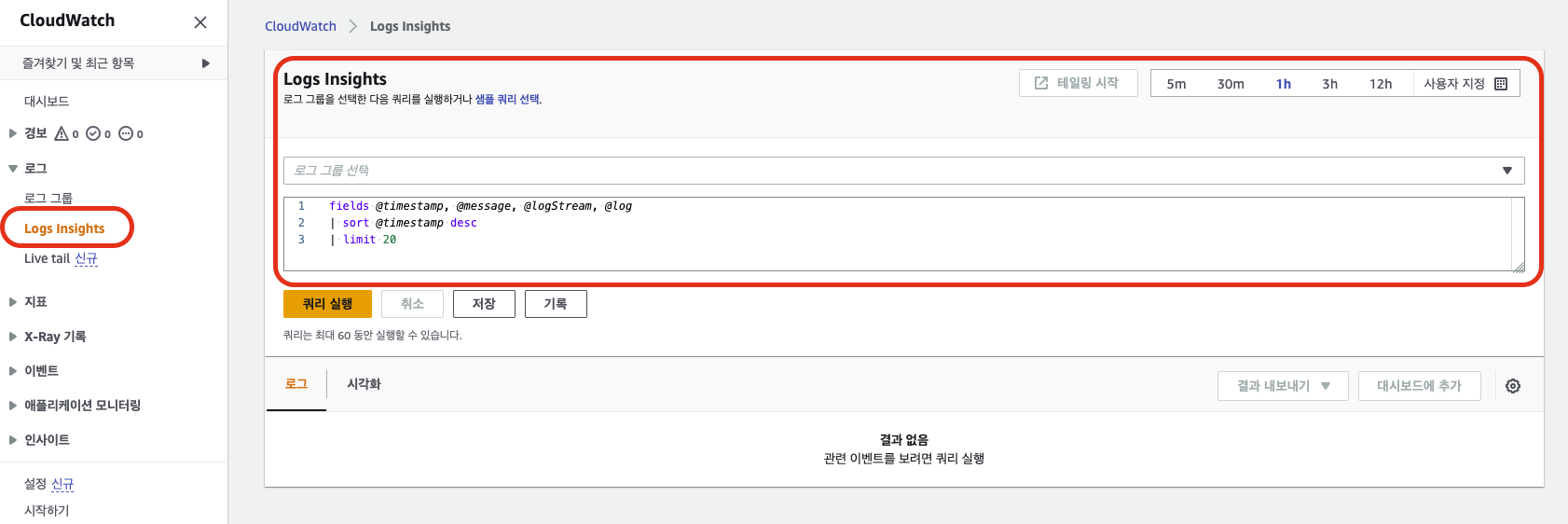The height and width of the screenshot is (524, 1568).
Task: Click the OK checkmark alarm icon
Action: point(93,133)
